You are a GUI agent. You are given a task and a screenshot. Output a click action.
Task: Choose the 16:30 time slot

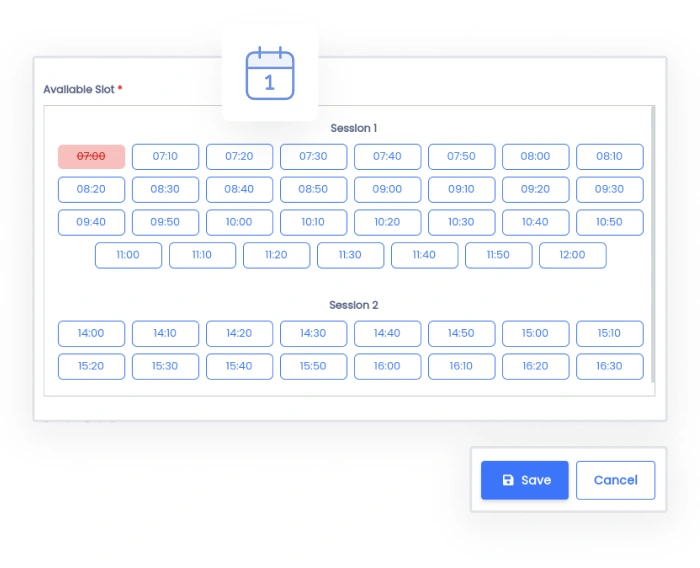(609, 366)
